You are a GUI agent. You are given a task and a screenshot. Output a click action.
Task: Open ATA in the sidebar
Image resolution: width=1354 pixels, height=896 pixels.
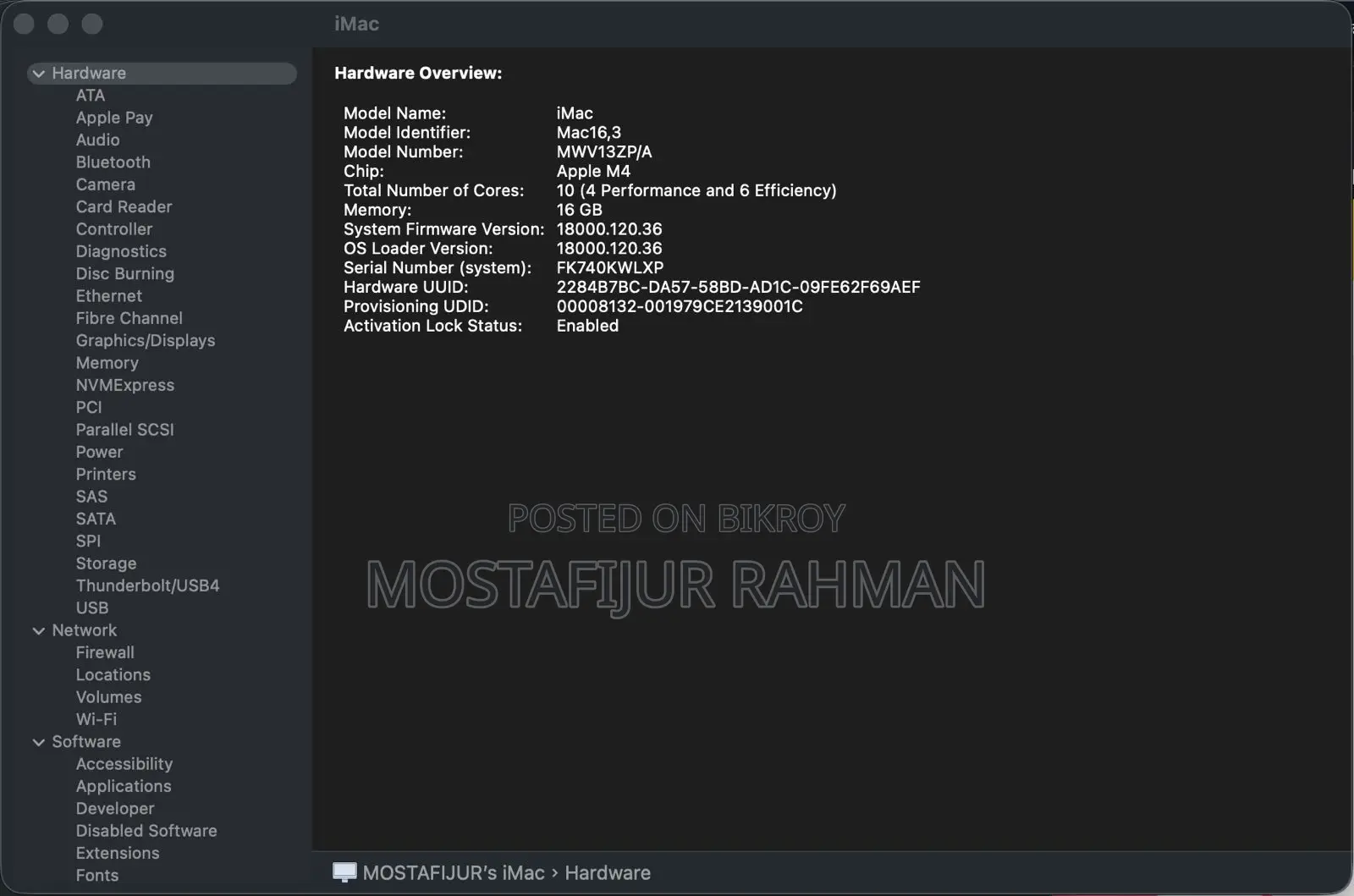[91, 96]
